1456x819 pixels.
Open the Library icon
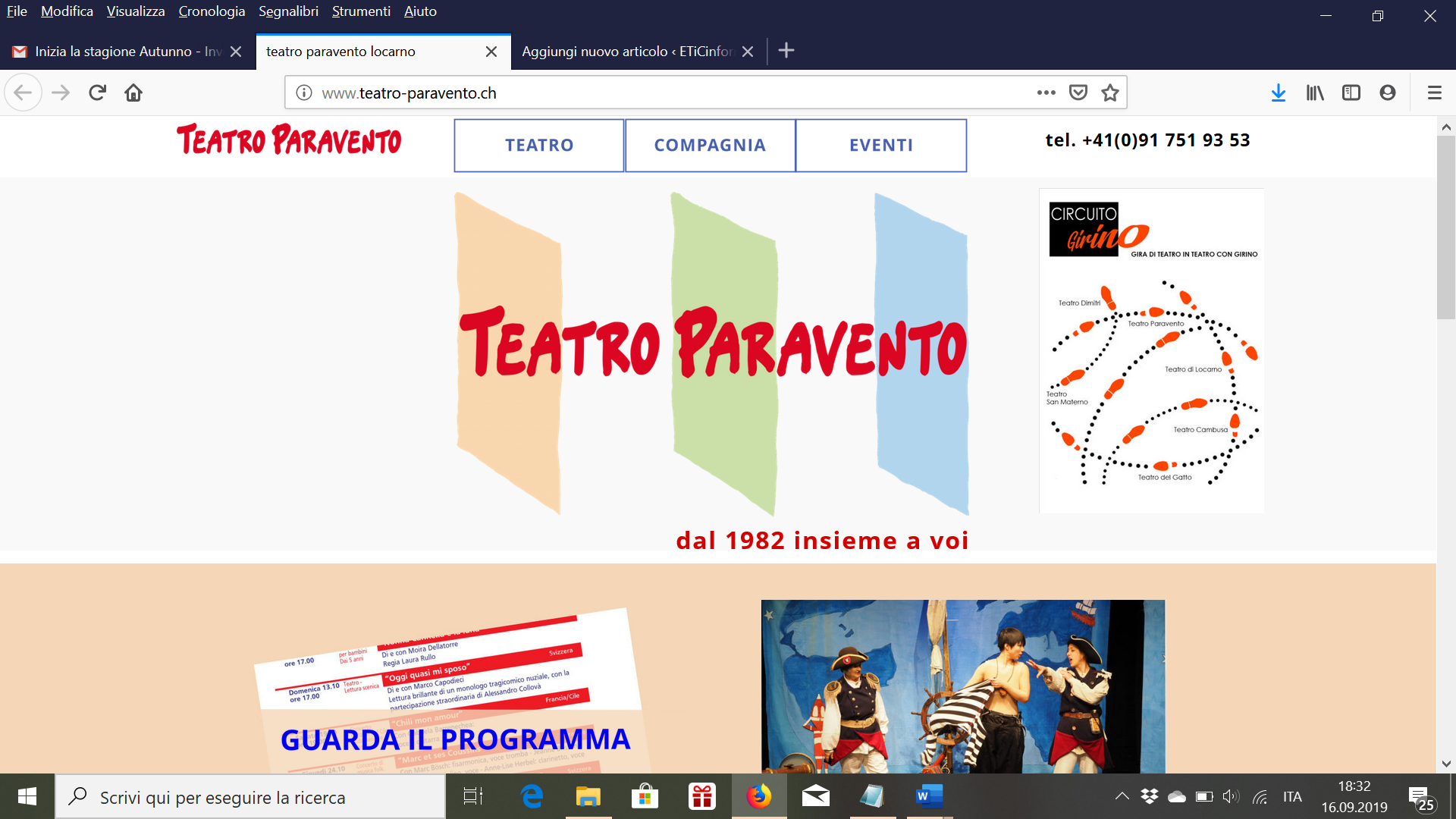[1315, 93]
